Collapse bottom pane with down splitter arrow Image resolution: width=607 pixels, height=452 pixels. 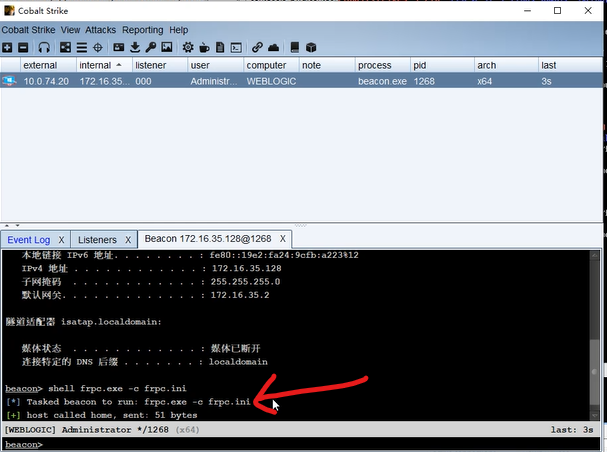(x=17, y=225)
